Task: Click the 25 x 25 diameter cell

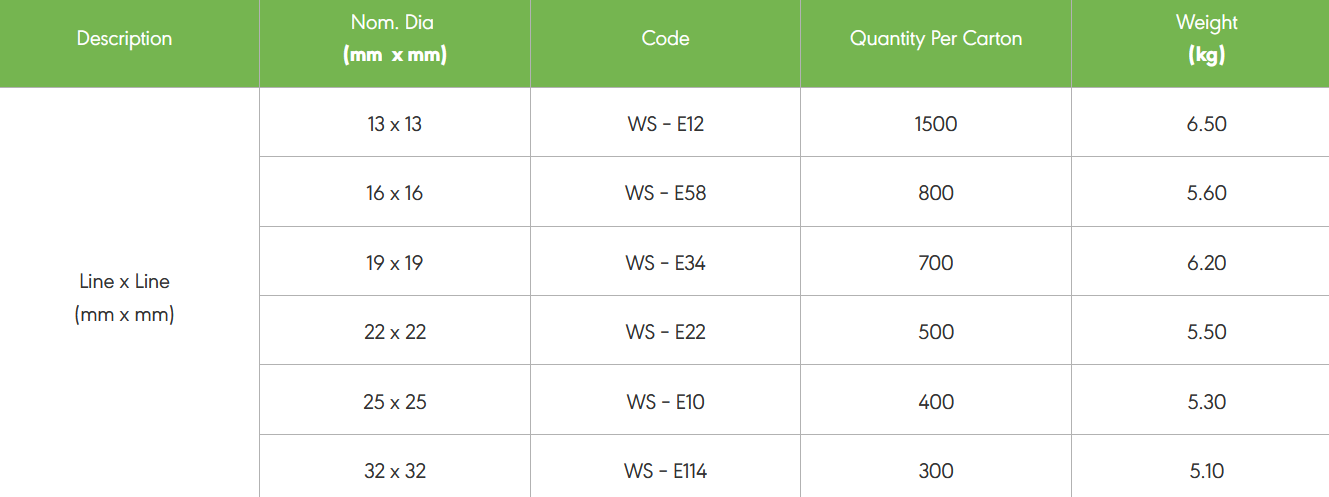Action: pos(394,402)
